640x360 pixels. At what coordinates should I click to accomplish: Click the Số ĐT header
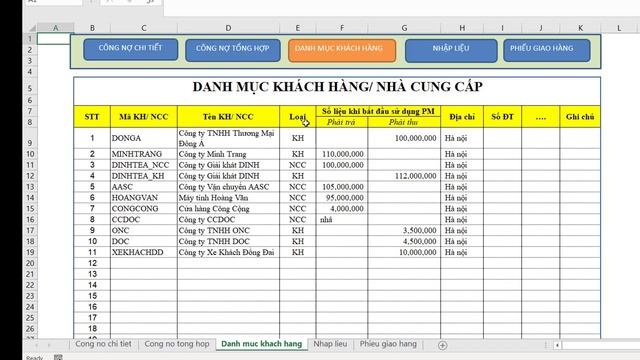pos(502,117)
